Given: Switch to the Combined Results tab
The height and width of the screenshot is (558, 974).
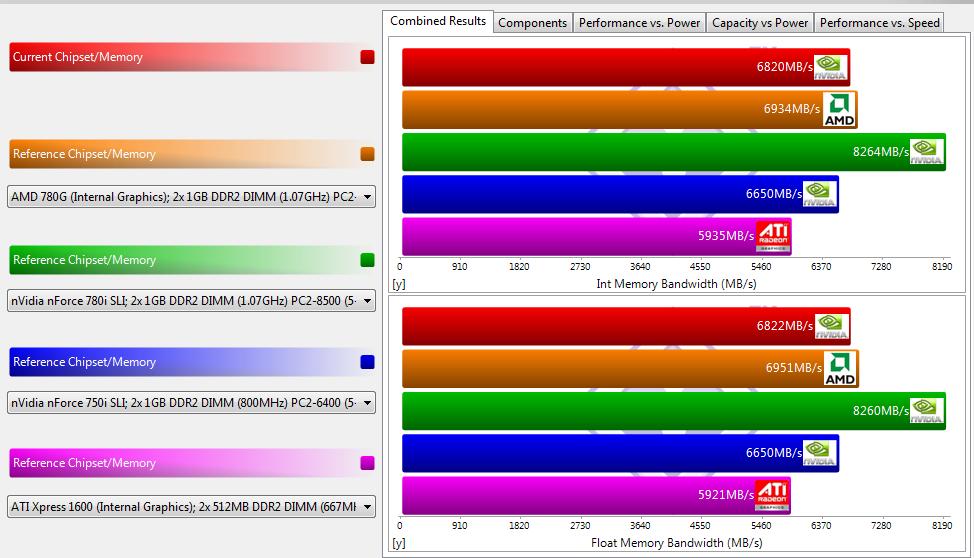Looking at the screenshot, I should [438, 21].
